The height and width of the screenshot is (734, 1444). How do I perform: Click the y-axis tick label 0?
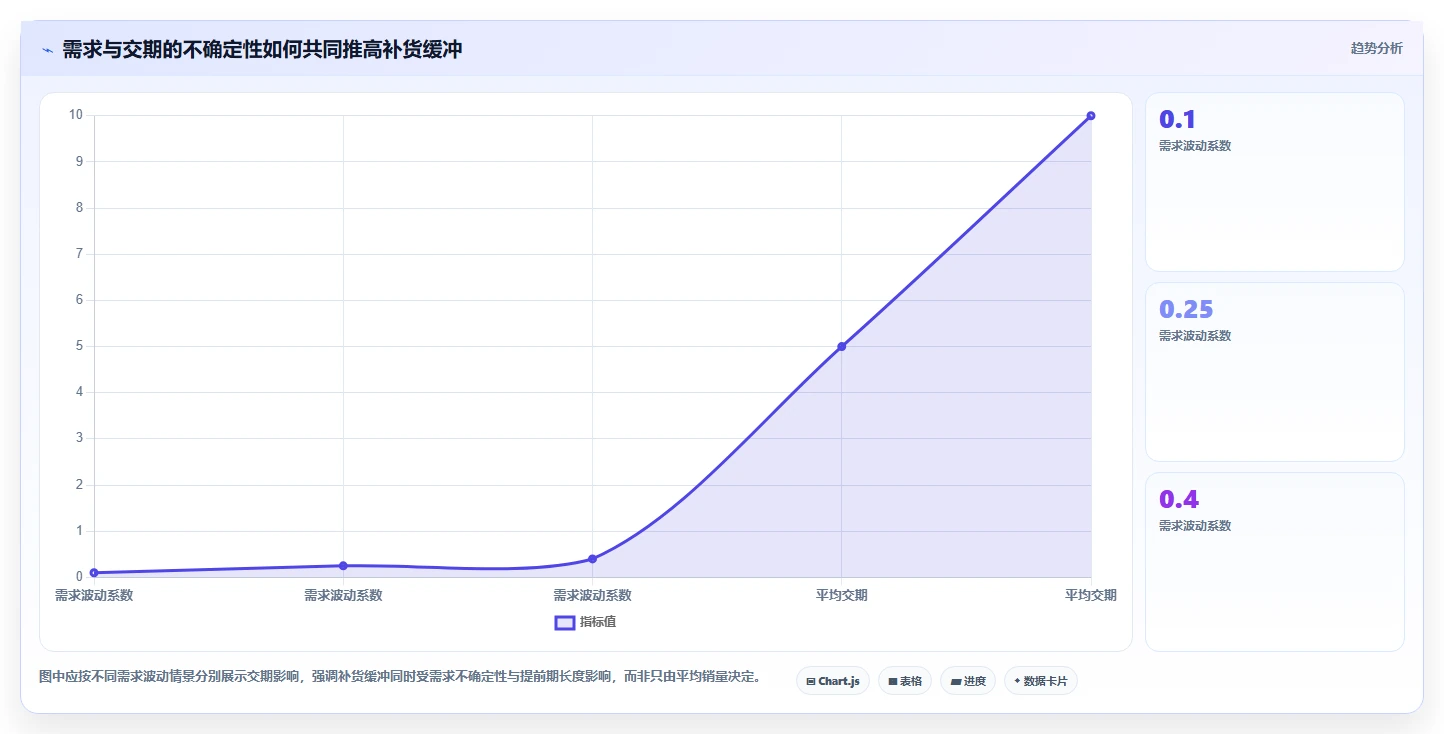79,577
